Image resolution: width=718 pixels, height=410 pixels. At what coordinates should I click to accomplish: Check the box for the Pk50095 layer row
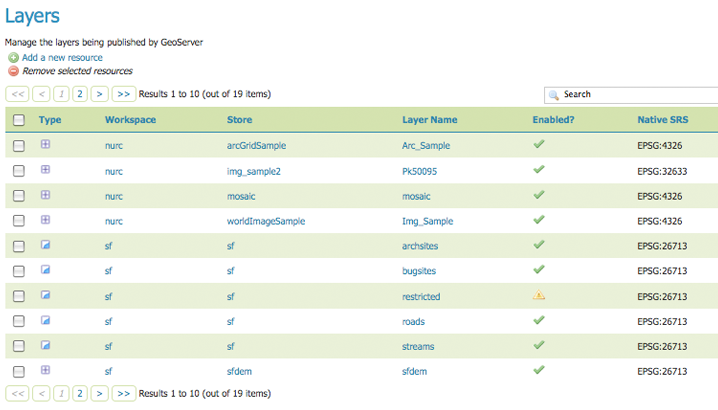[18, 171]
